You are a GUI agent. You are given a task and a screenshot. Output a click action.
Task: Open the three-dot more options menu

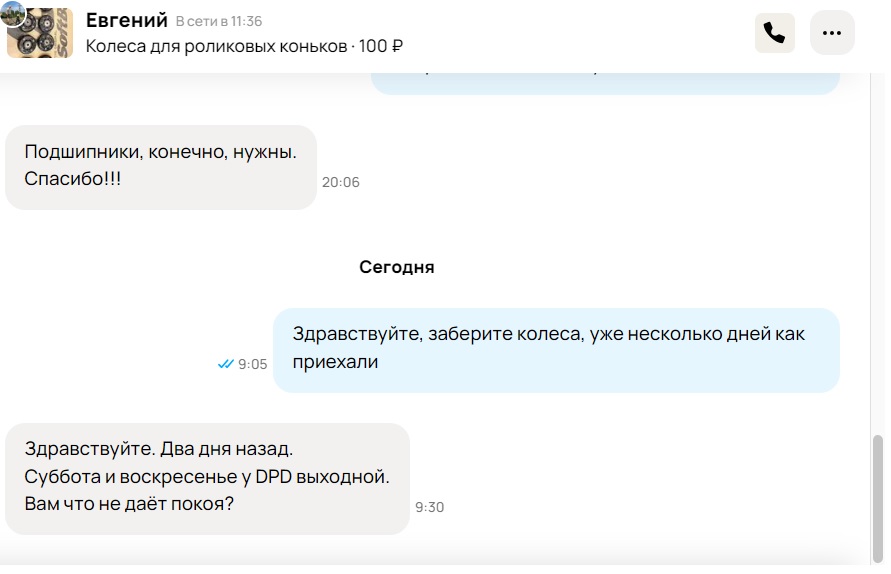tap(832, 32)
